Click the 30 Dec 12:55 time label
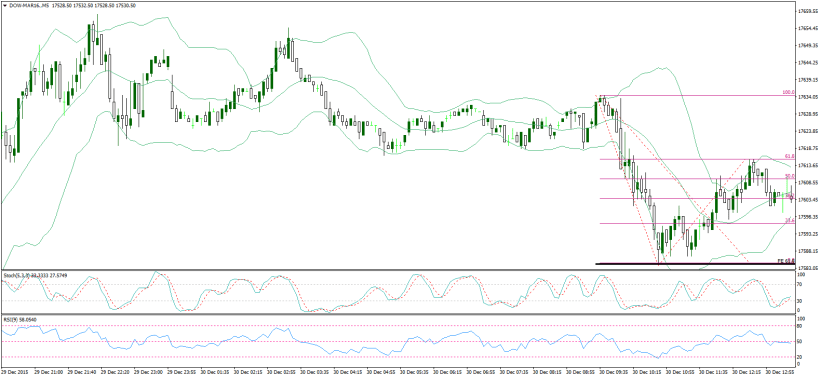 click(781, 373)
